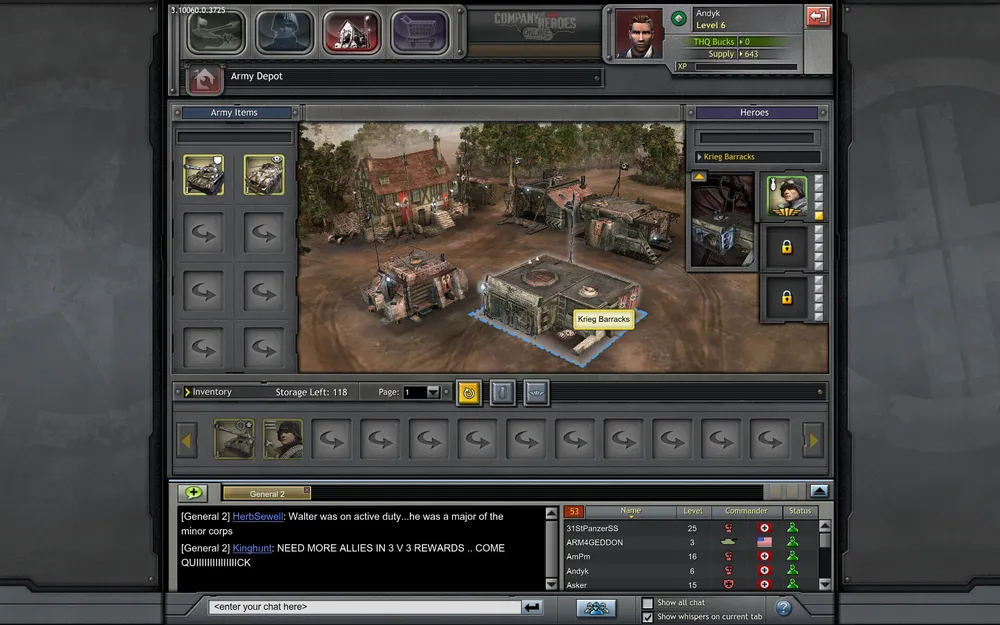Click the airplane and tank battle icon
The image size is (1000, 625).
[x=217, y=31]
